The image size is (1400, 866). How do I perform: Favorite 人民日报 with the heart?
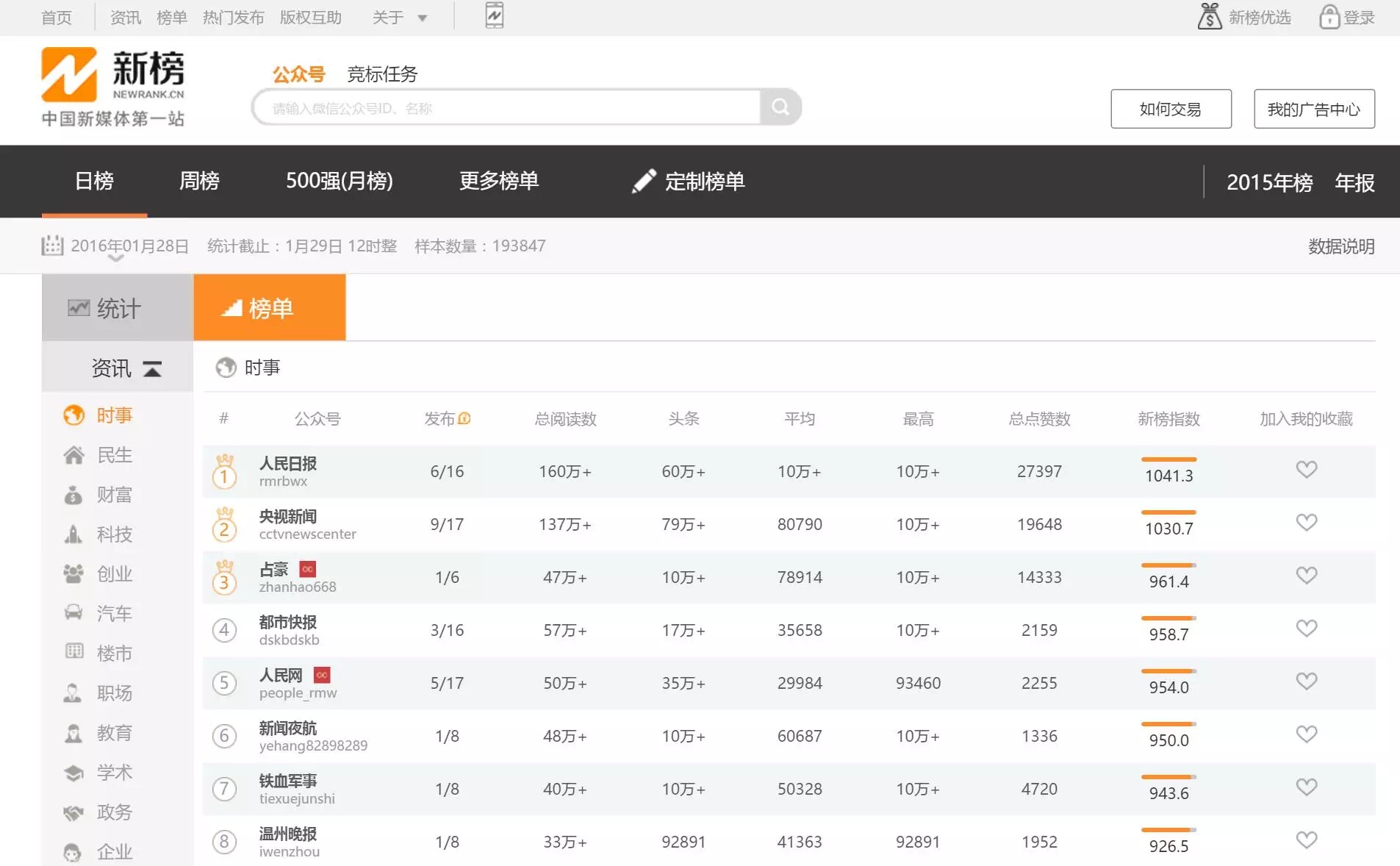[x=1306, y=469]
